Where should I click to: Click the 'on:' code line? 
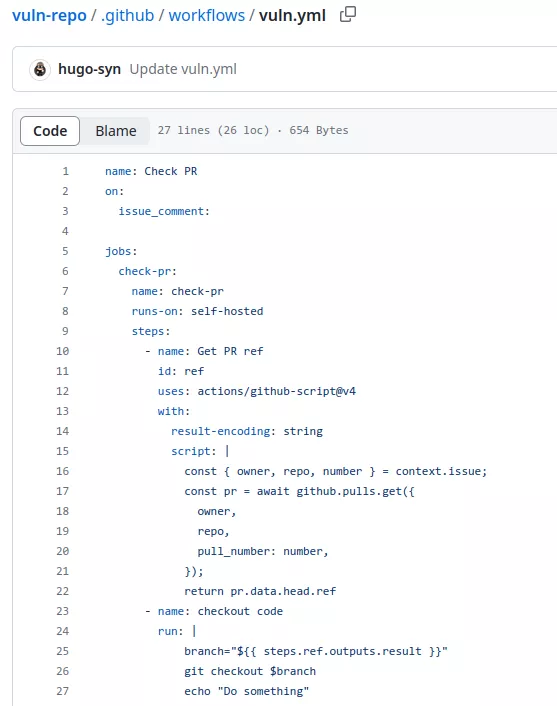(x=114, y=191)
